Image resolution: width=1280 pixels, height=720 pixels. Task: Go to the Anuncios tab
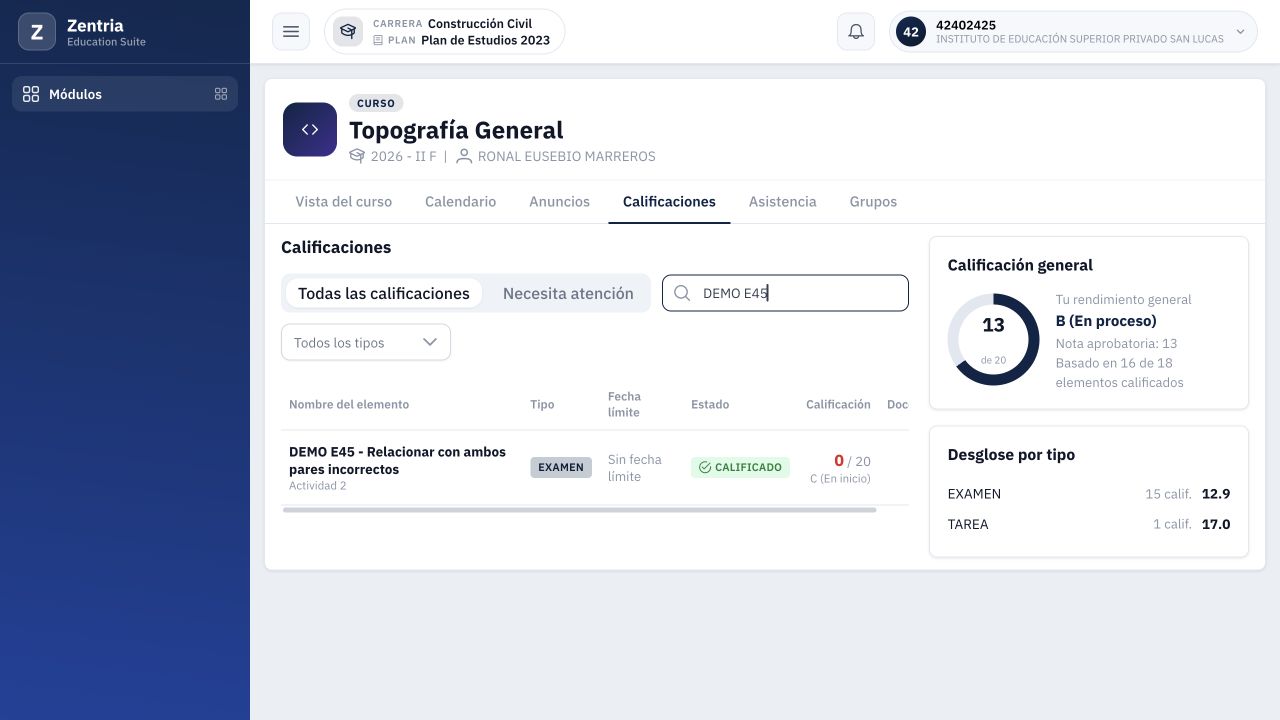coord(559,202)
